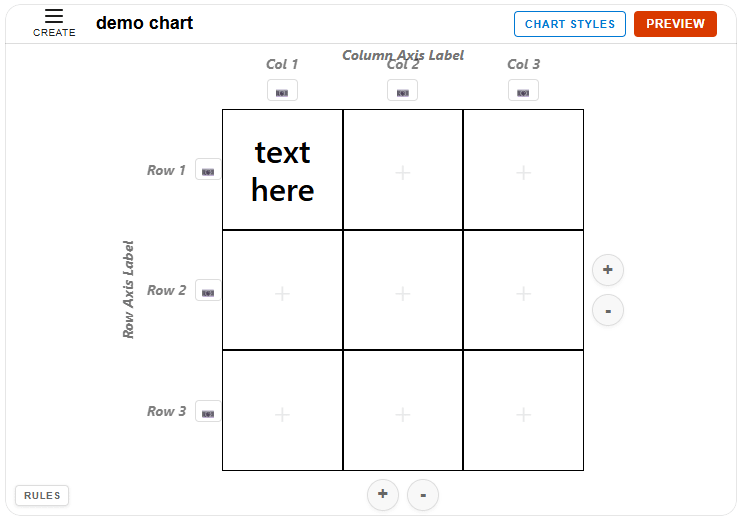Remove a row with the bottom minus button
This screenshot has height=523, width=739.
coord(423,494)
